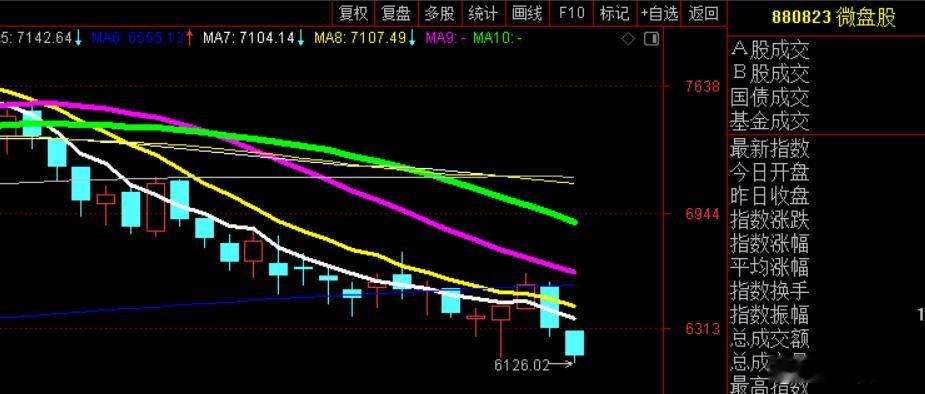Click the 6313 price axis label
The height and width of the screenshot is (394, 925).
click(703, 329)
